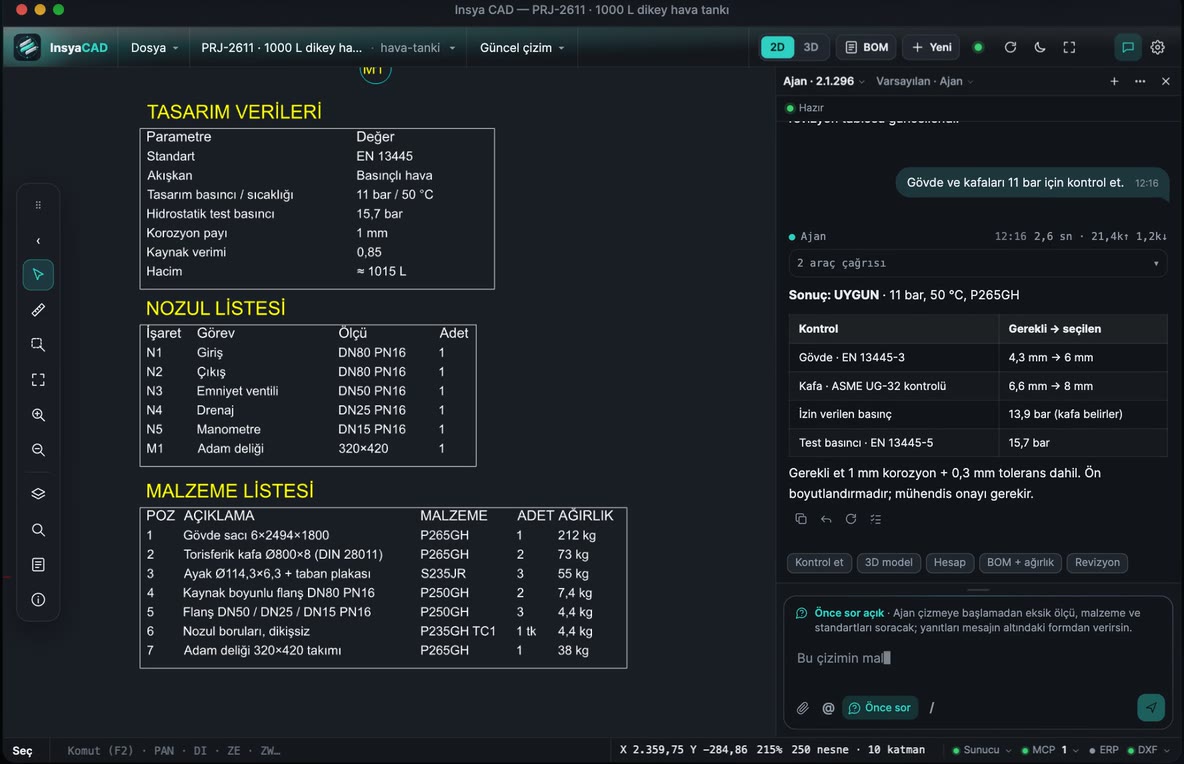The image size is (1184, 764).
Task: Choose the zoom window tool
Action: coord(38,345)
